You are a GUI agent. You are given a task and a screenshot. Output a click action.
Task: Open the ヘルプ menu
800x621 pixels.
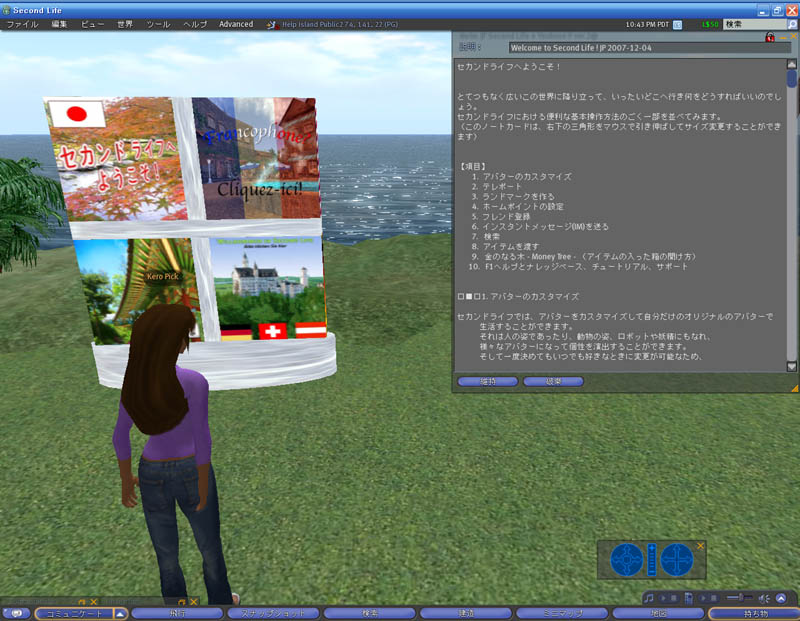[x=195, y=24]
